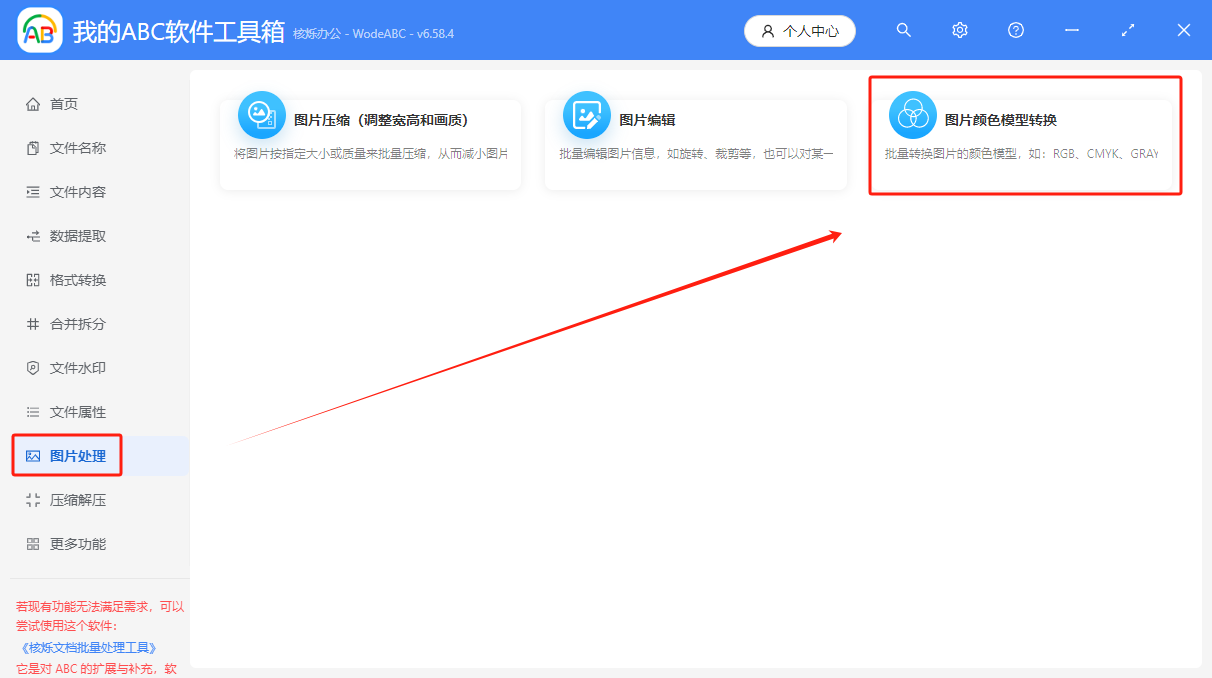
Task: Click the 我的ABC软件工具箱 title text
Action: tap(179, 31)
